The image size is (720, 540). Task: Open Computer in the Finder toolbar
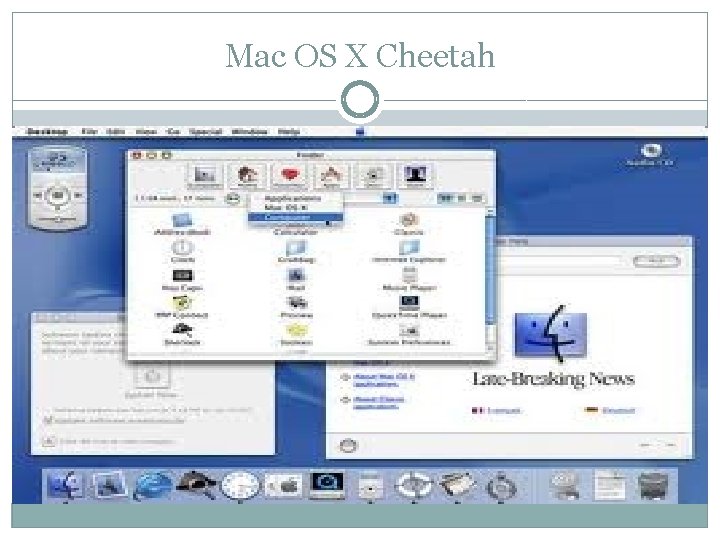coord(205,175)
